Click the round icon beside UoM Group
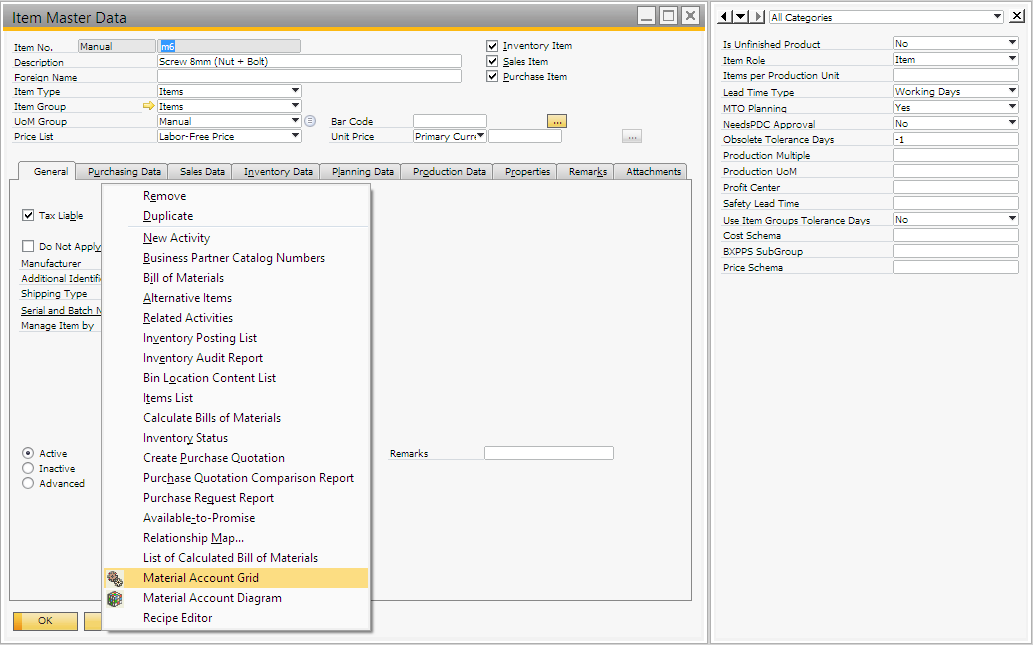Screen dimensions: 1033x645 310,121
